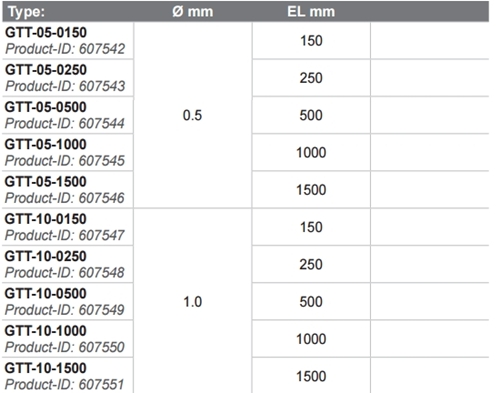This screenshot has width=500, height=393.
Task: Click the Ø mm column header
Action: 193,12
